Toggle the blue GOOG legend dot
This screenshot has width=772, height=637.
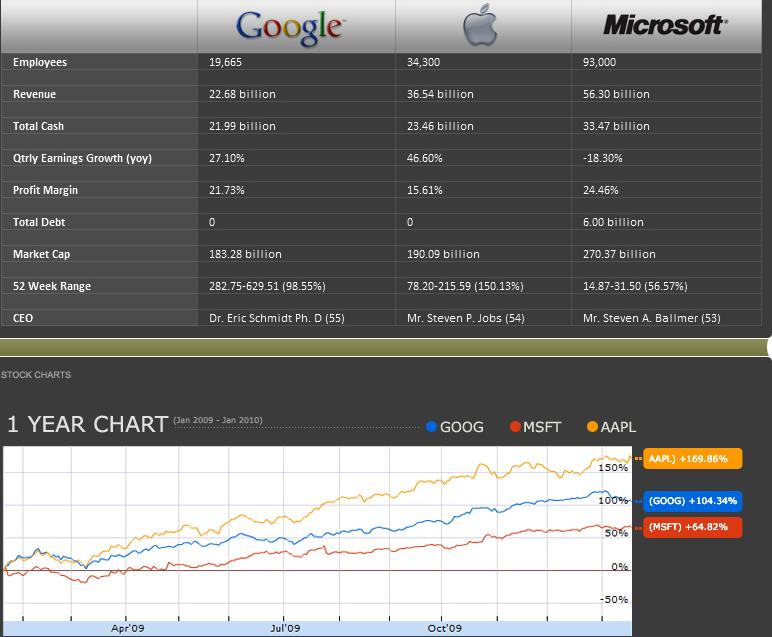(432, 427)
